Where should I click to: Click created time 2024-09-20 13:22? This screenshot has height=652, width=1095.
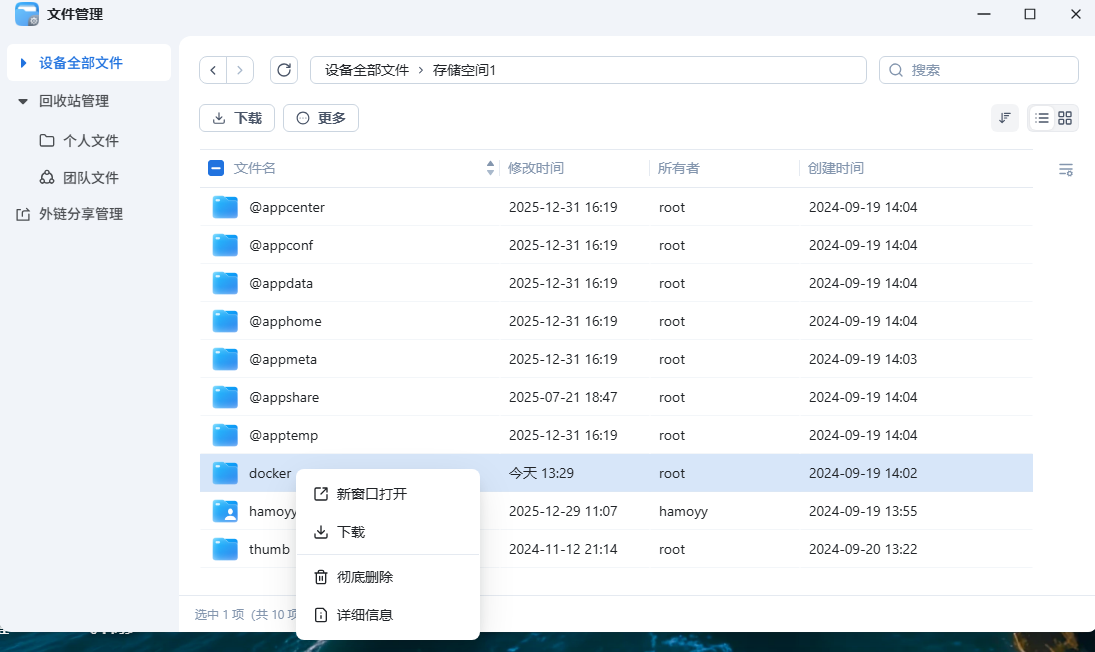[x=863, y=549]
